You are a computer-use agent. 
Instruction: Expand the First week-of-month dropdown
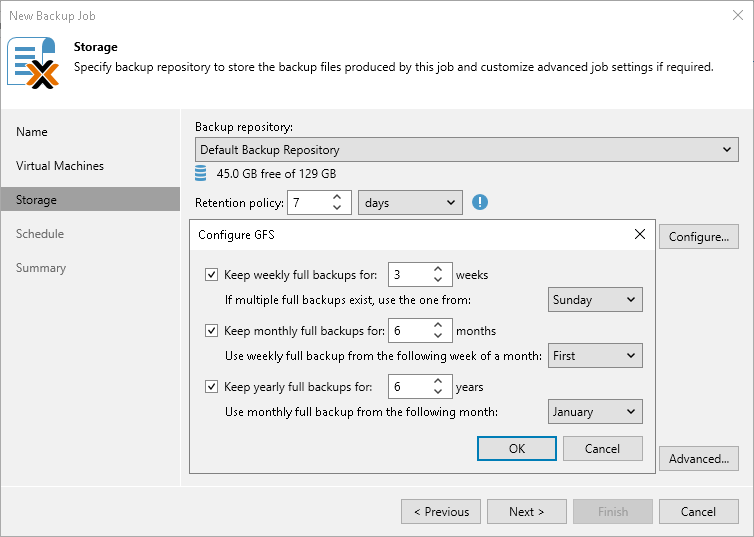point(595,356)
